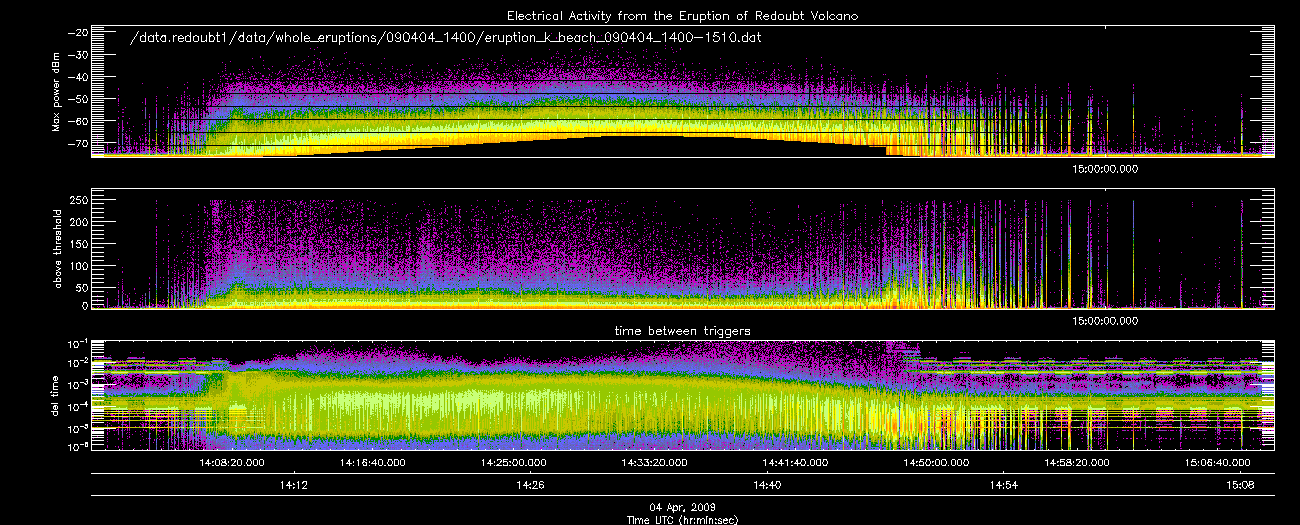Click the 14:40 label on lower time axis

point(766,484)
